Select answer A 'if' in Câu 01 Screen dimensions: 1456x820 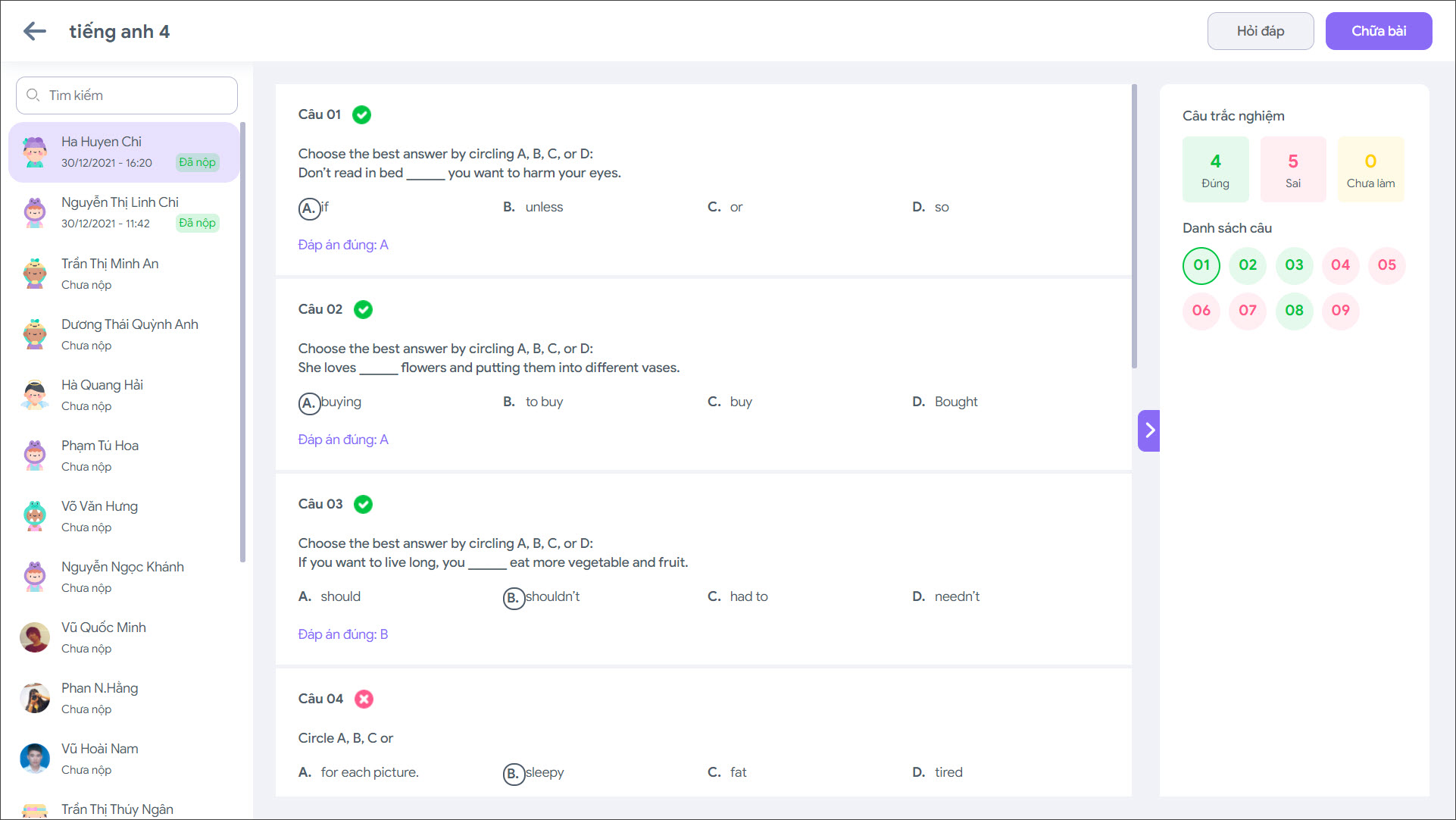click(x=310, y=208)
